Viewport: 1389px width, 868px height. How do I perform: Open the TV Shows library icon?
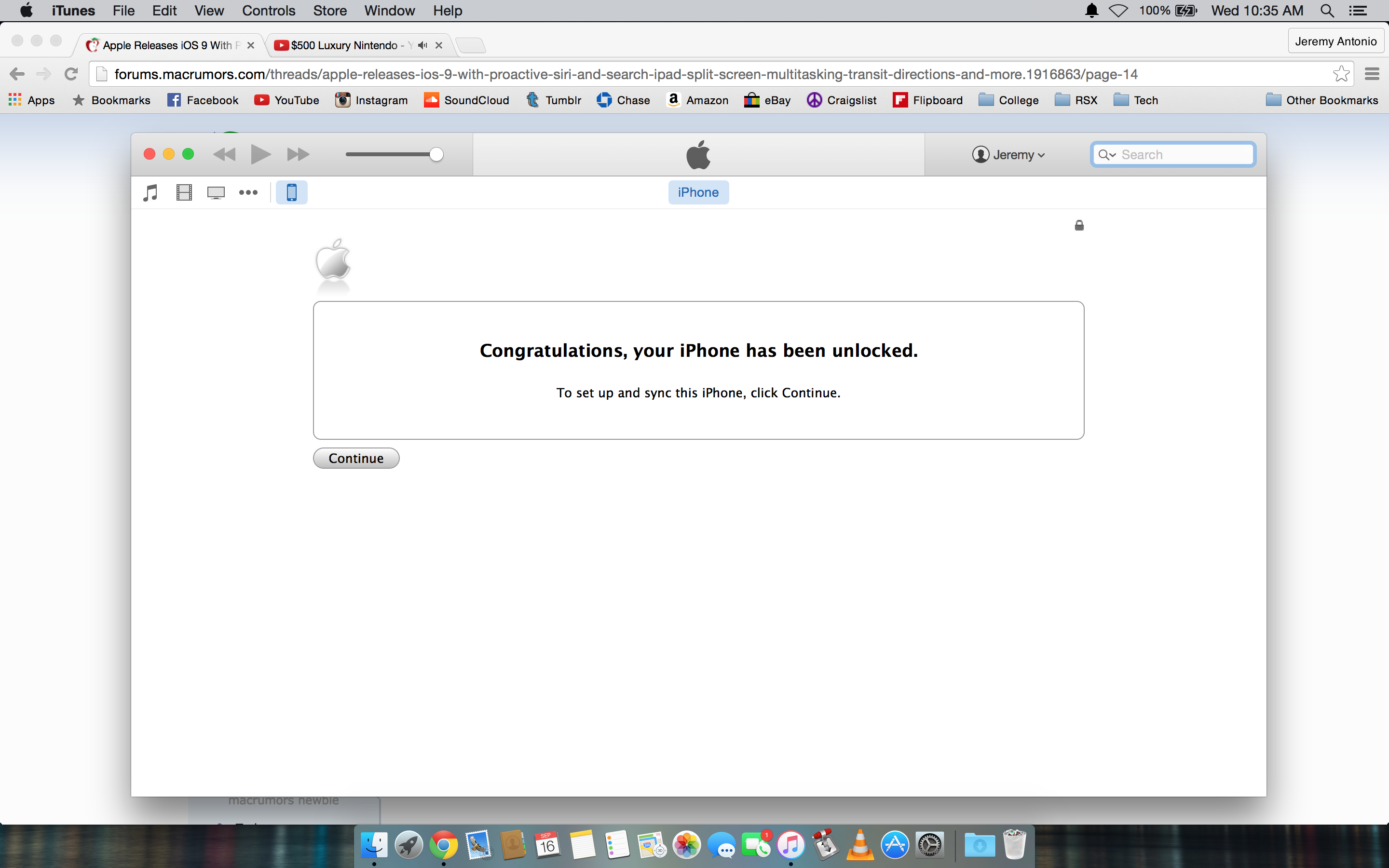coord(216,192)
